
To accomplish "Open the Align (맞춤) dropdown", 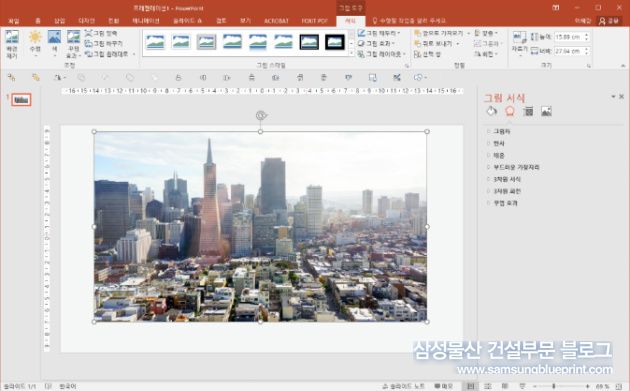I will (x=486, y=33).
